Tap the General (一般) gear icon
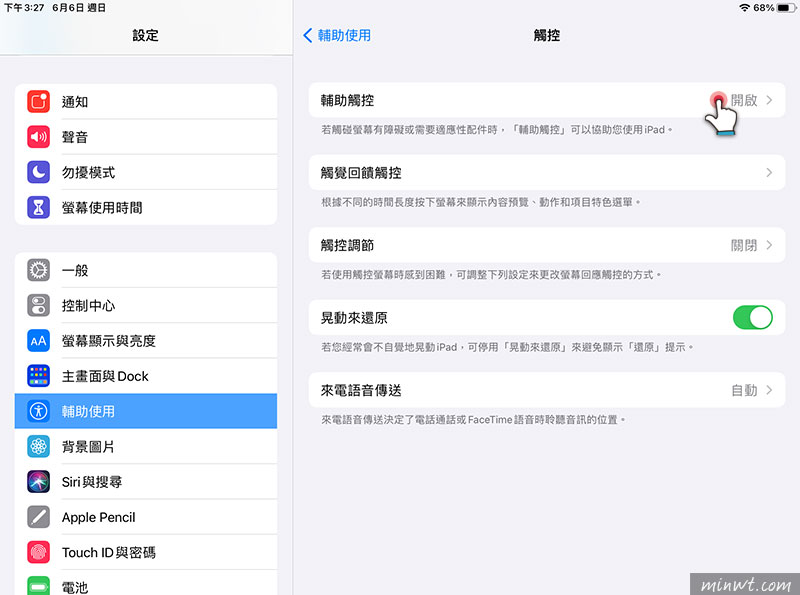This screenshot has width=800, height=595. coord(38,270)
